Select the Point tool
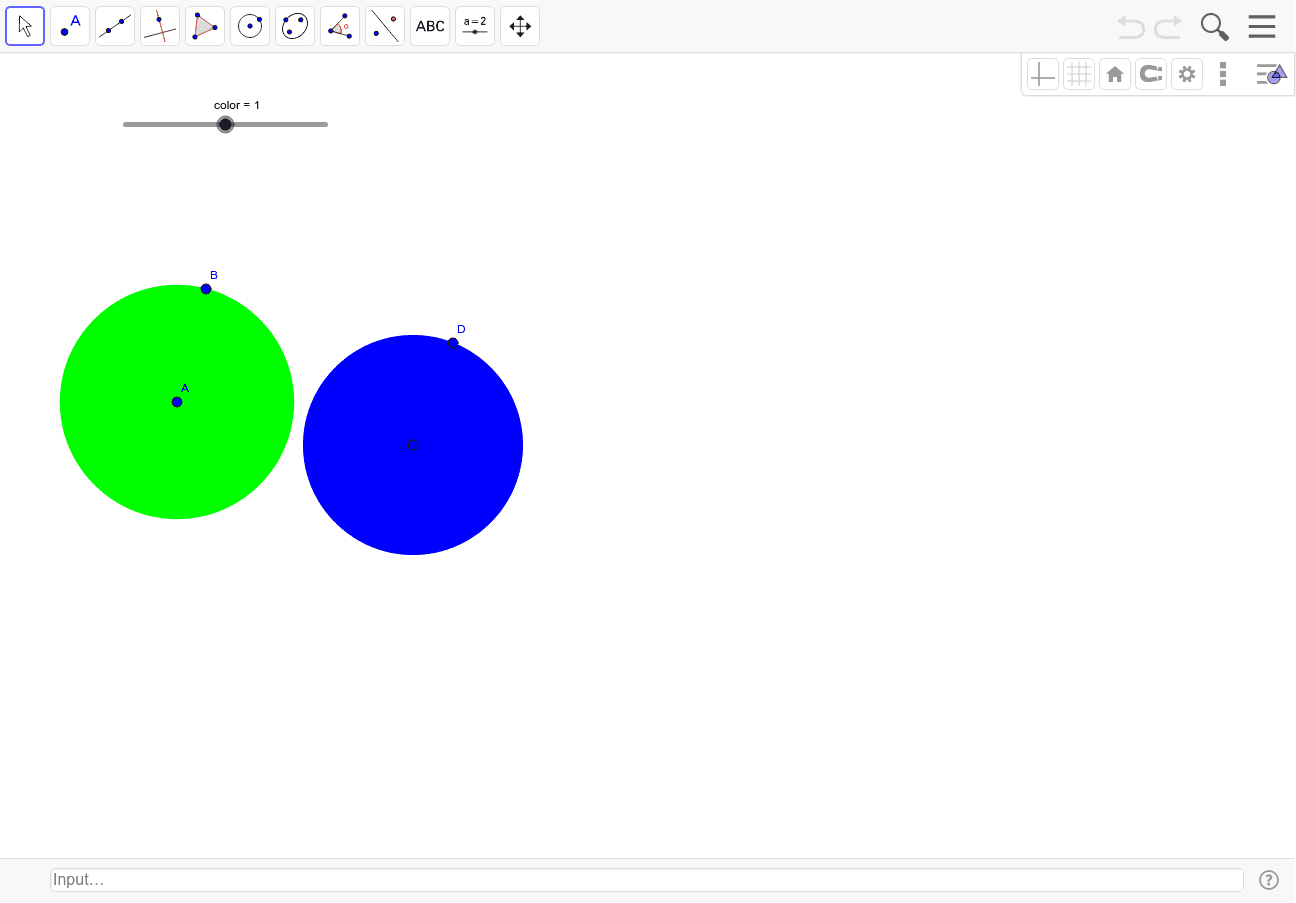1296x903 pixels. point(70,26)
